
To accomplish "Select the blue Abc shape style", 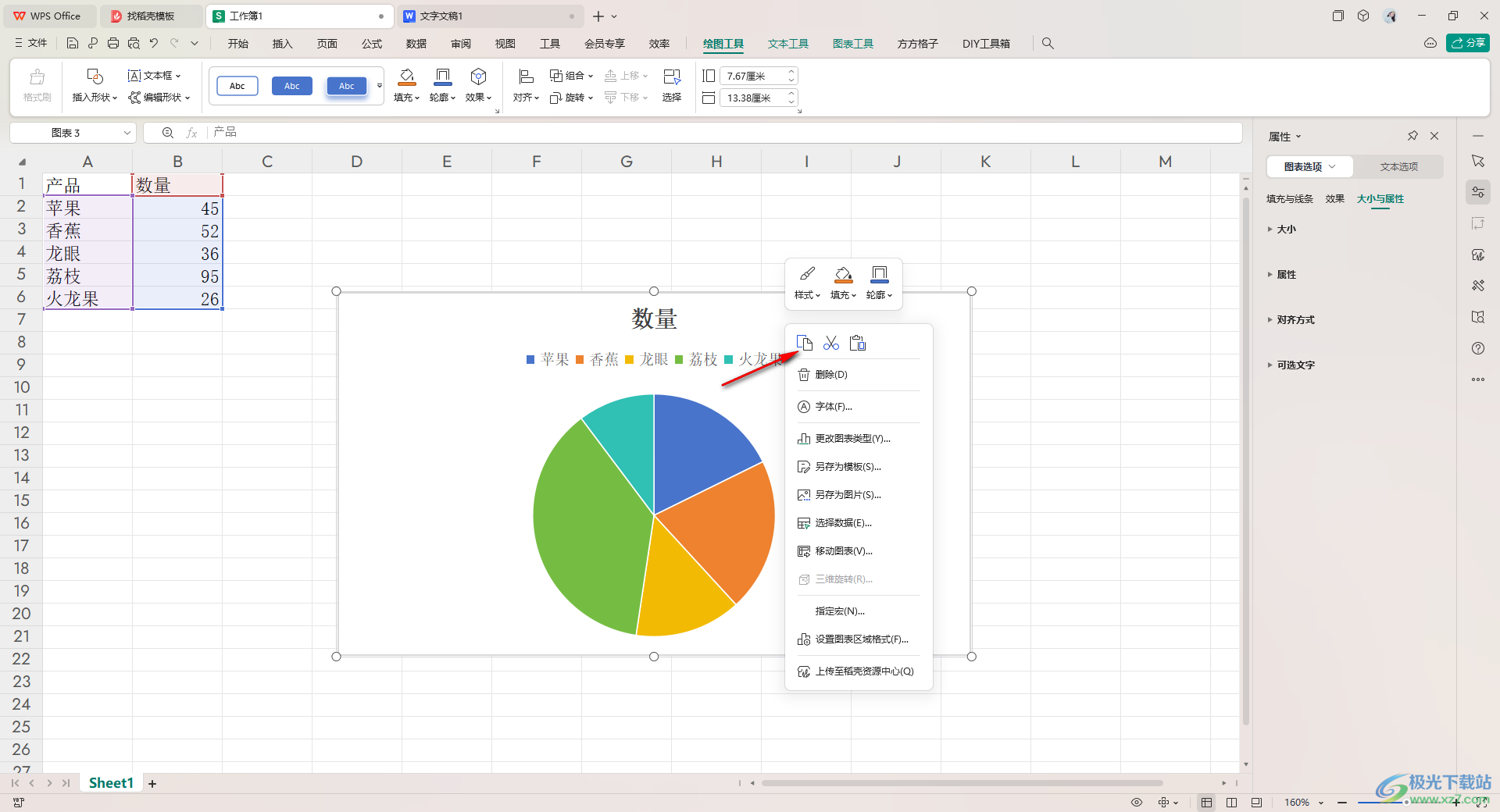I will [292, 86].
